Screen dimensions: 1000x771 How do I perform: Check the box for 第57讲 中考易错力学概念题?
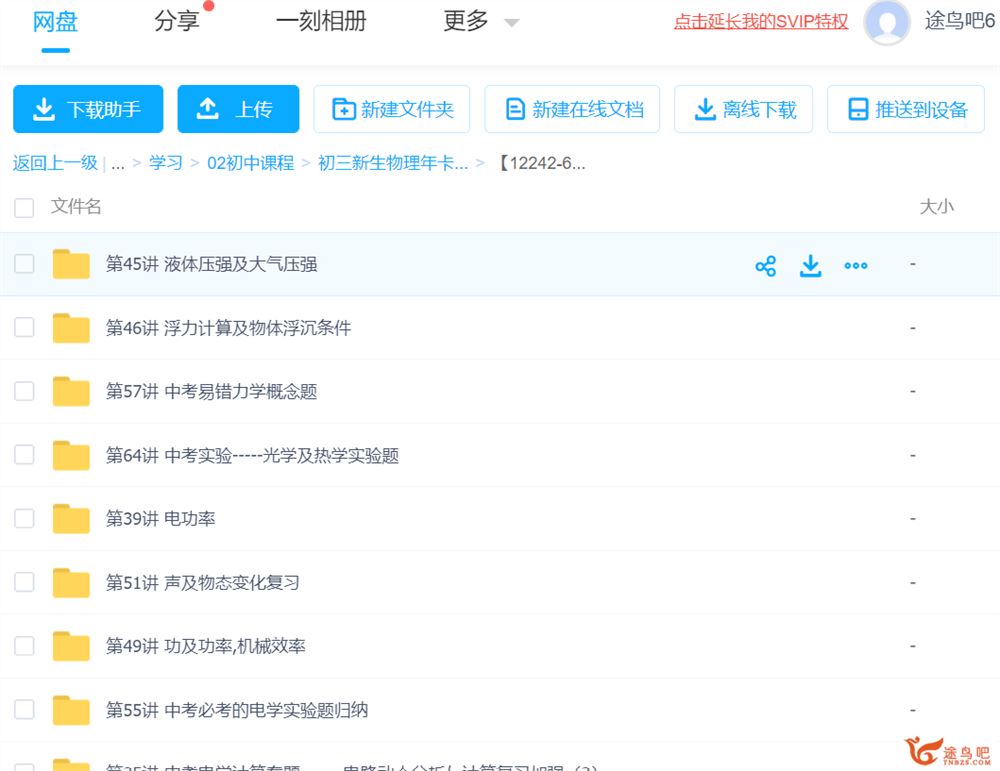click(x=24, y=391)
